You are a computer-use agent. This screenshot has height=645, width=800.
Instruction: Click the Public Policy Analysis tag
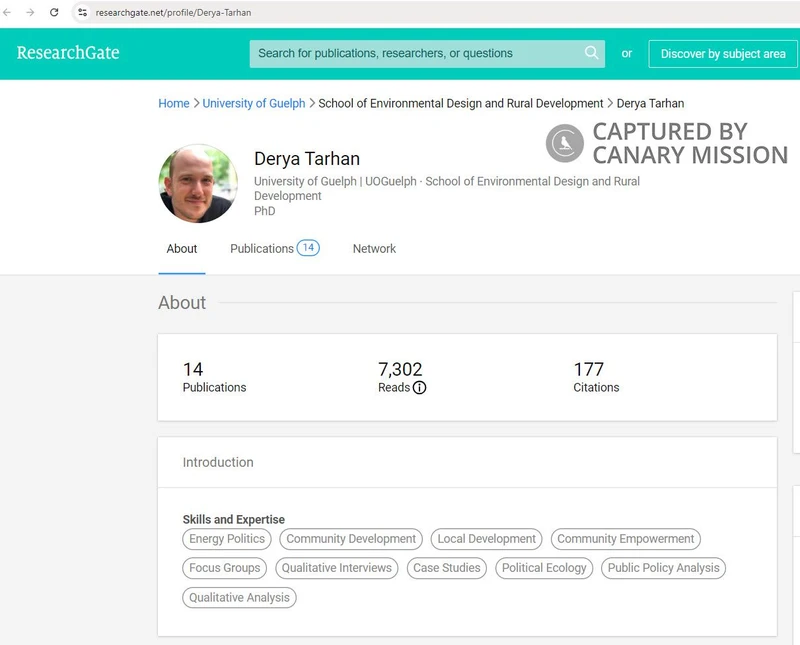click(663, 568)
